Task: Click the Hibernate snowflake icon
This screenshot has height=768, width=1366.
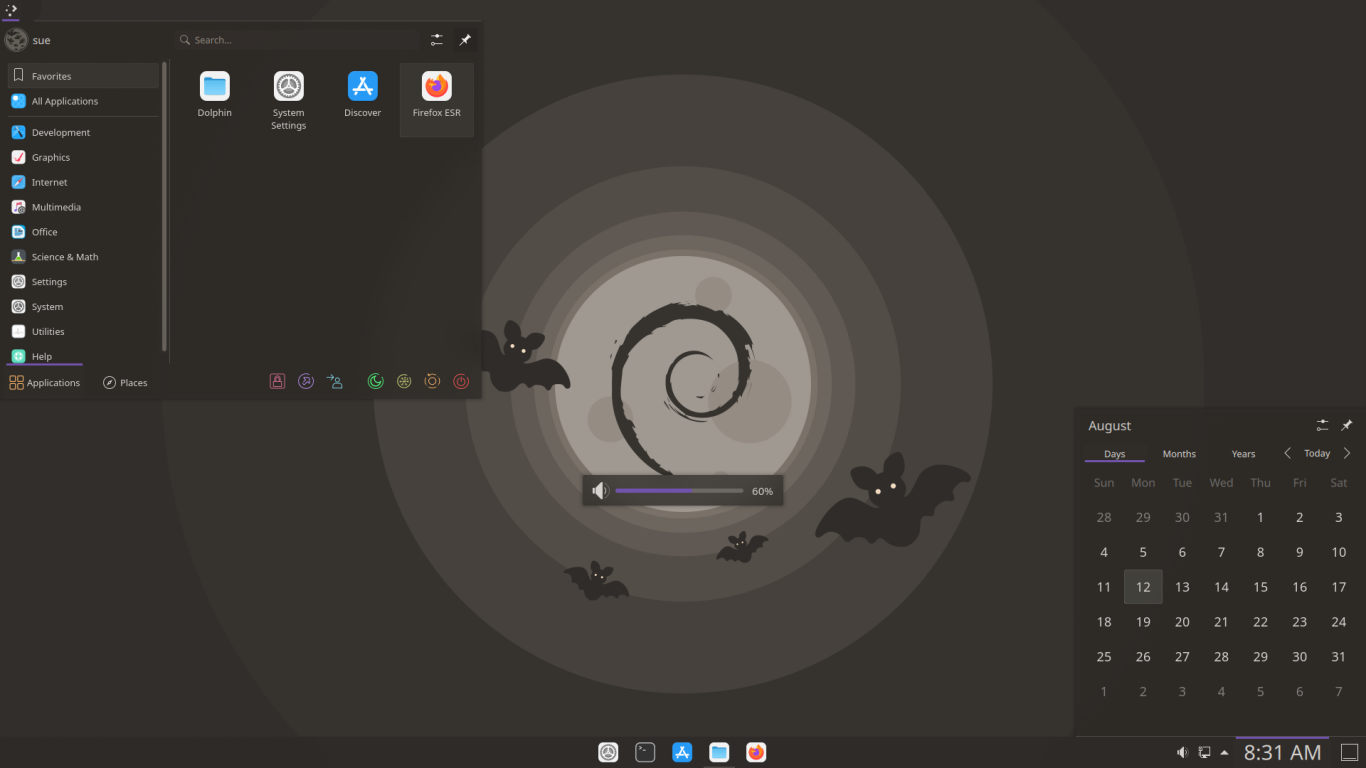Action: [x=404, y=381]
